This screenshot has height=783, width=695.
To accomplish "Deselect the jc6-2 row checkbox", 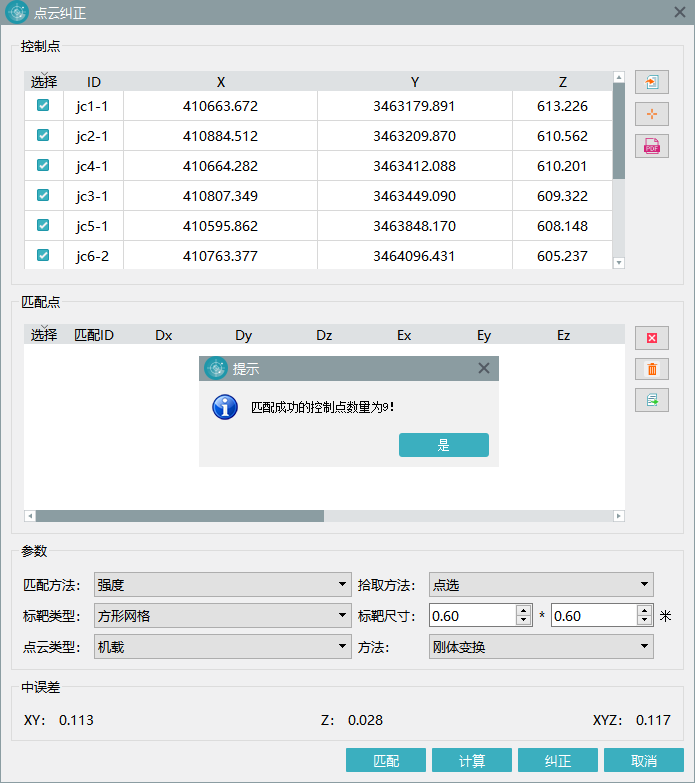I will [43, 255].
